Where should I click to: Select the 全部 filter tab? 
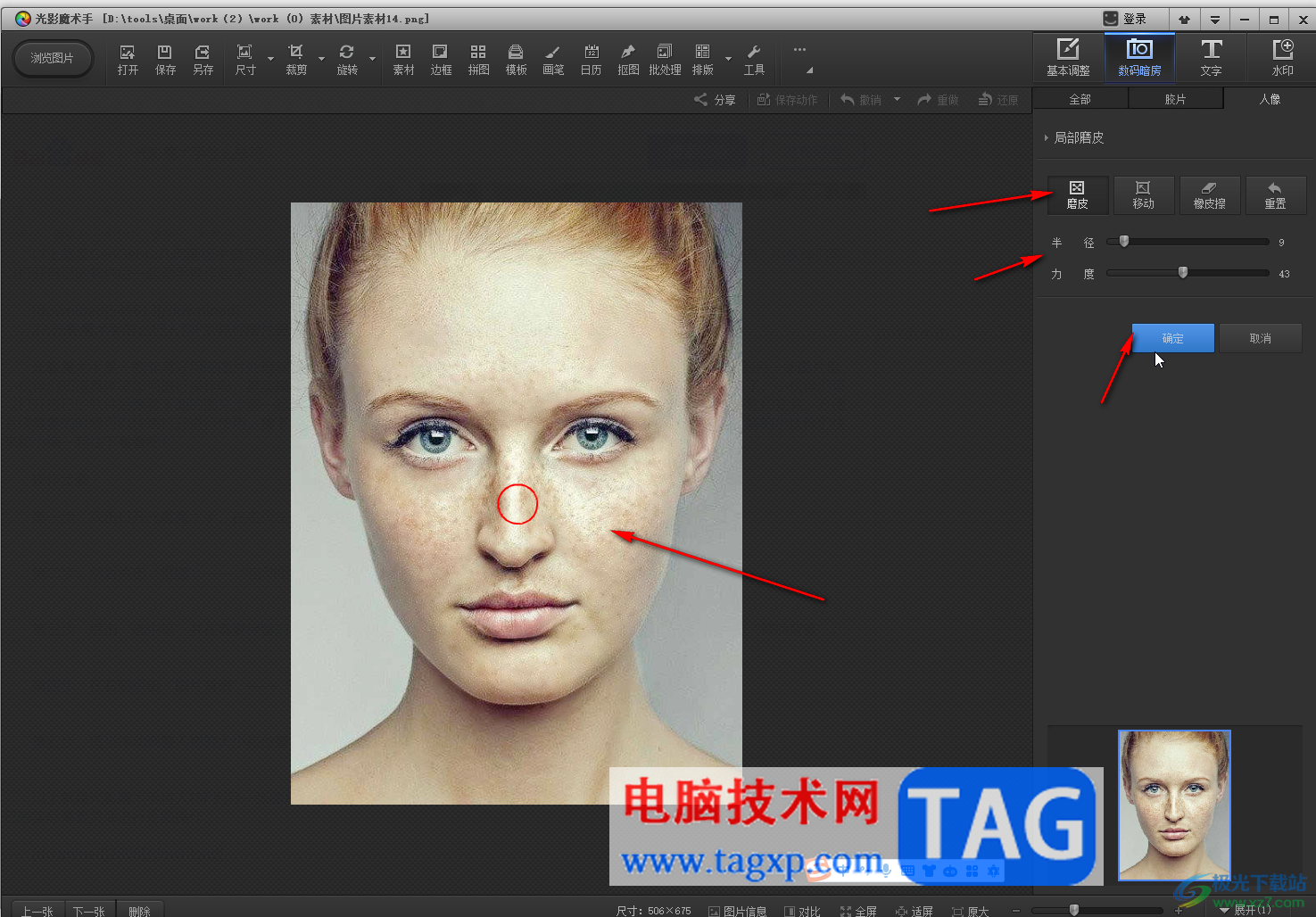click(1080, 99)
